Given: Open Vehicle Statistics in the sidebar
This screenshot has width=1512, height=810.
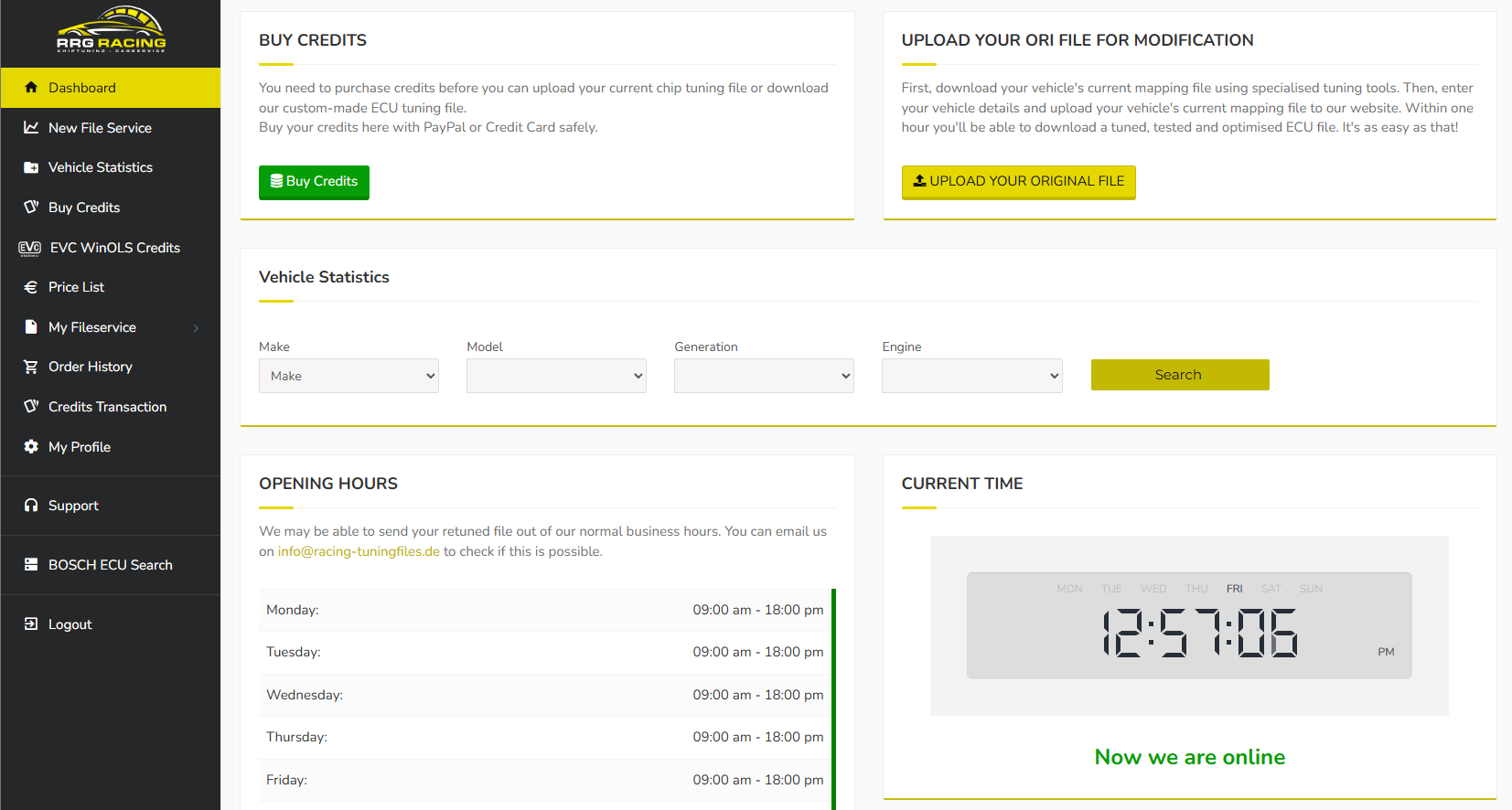Looking at the screenshot, I should [101, 167].
